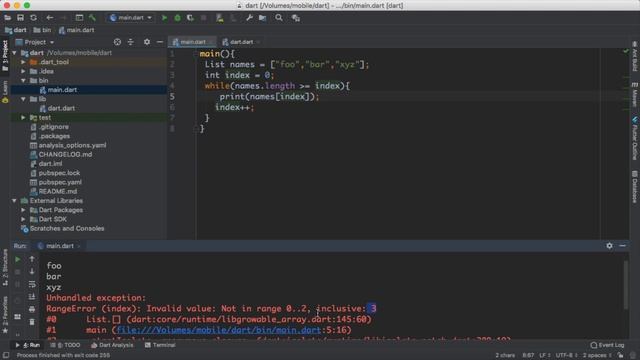
Task: Click bin breadcrumb in navigation bar
Action: coord(42,30)
